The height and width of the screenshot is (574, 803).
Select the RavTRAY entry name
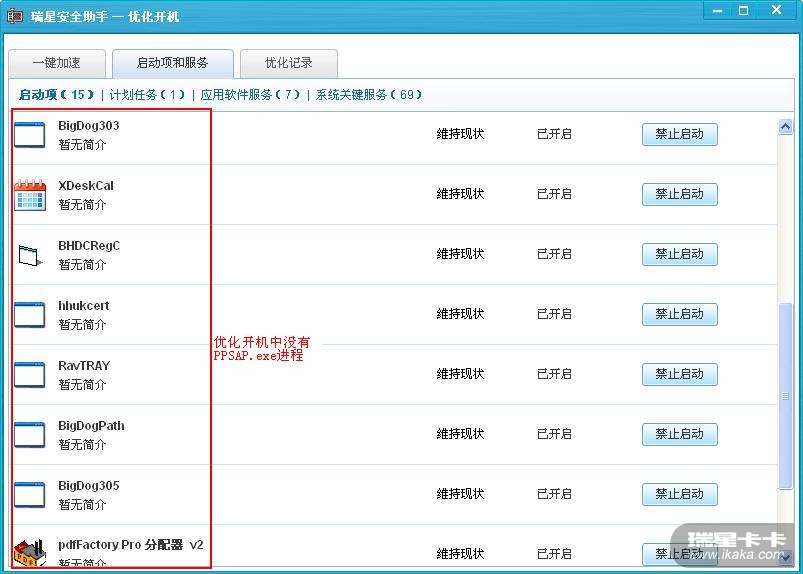[x=84, y=365]
